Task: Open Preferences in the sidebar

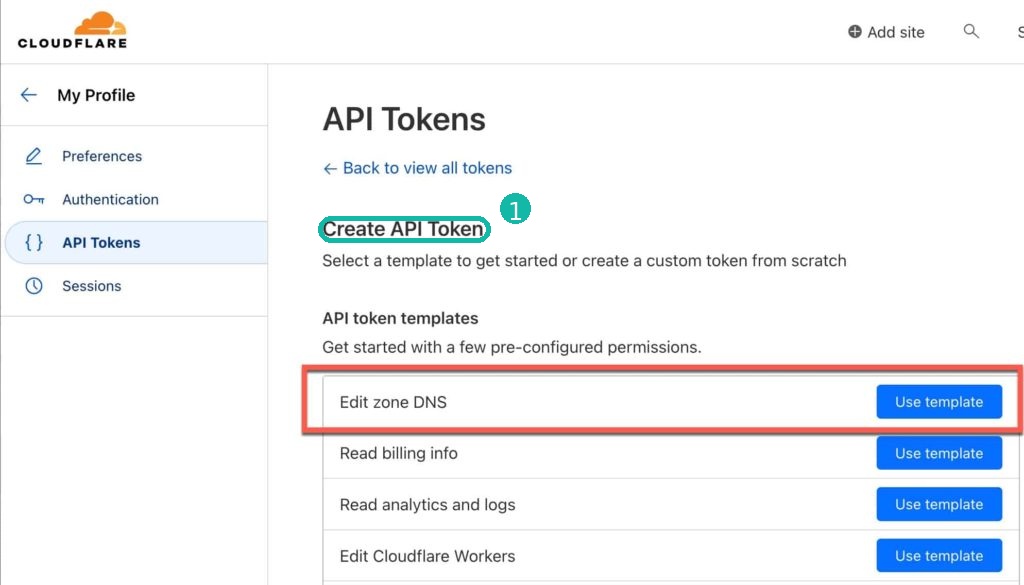Action: [103, 156]
